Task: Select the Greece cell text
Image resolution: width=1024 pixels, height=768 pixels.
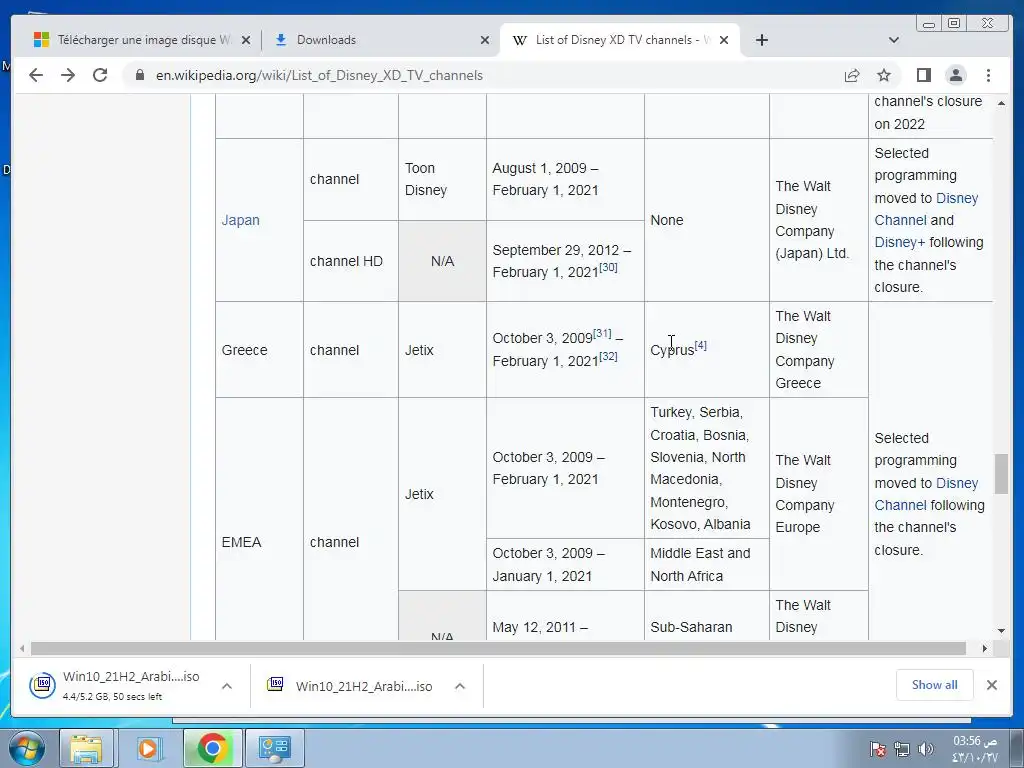Action: pos(244,350)
